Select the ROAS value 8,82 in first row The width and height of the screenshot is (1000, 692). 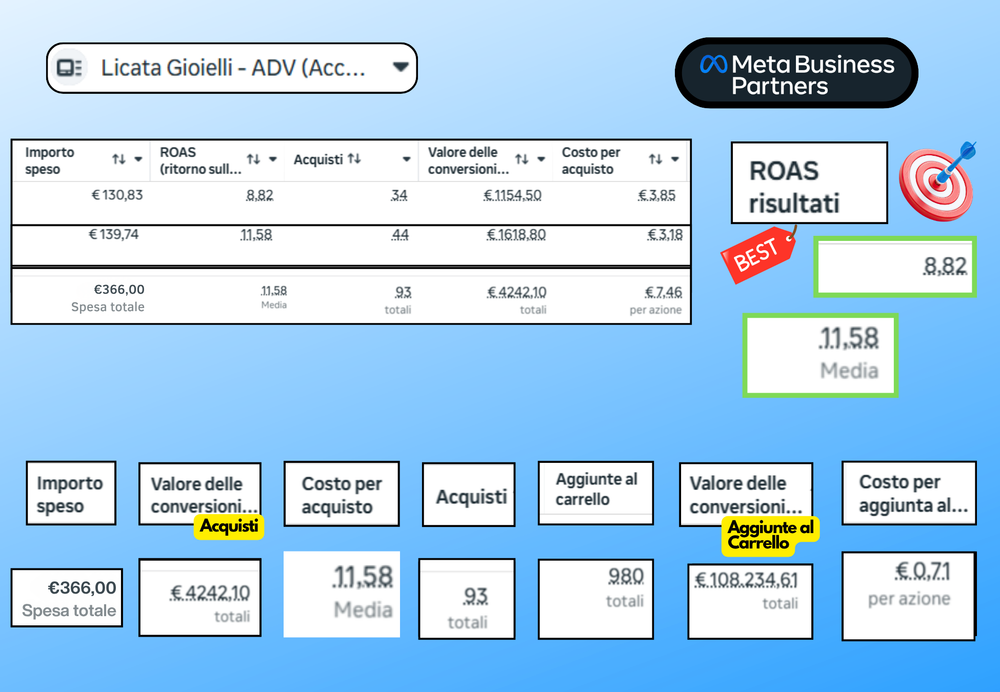tap(260, 195)
